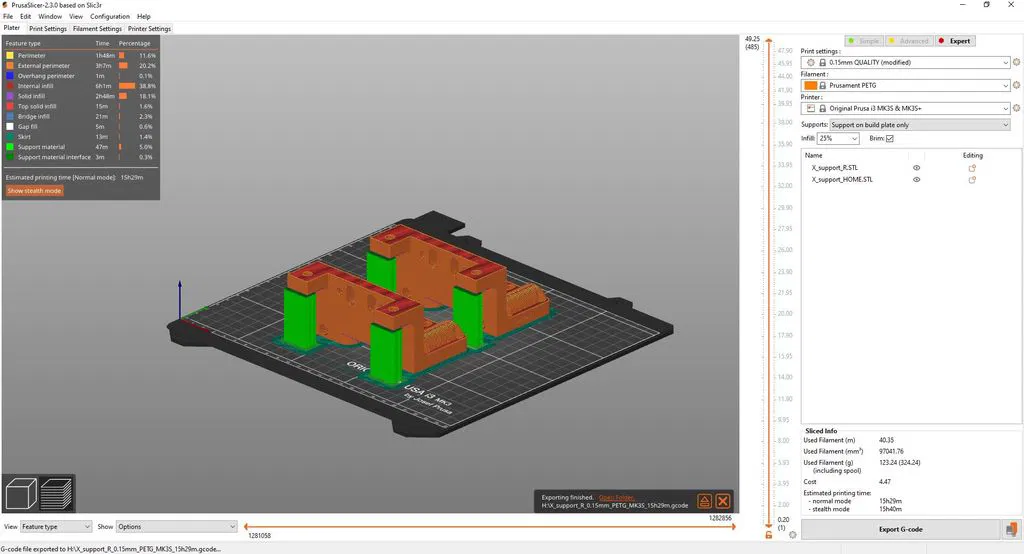The image size is (1024, 554).
Task: Click the Show stealth mode button
Action: (x=35, y=191)
